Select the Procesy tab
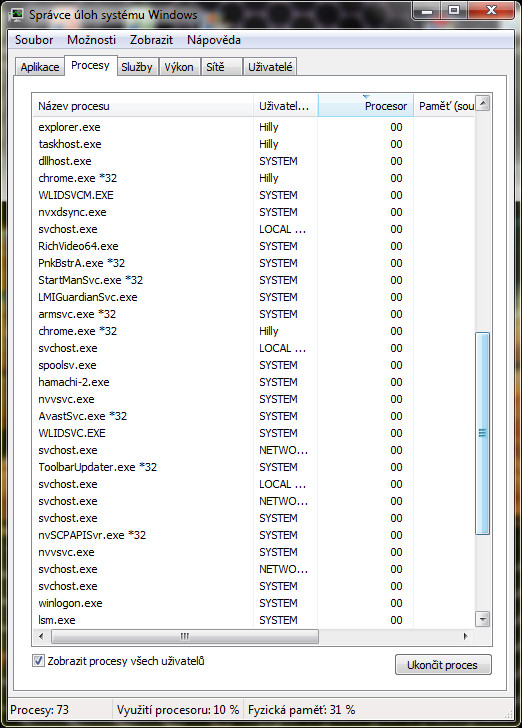Viewport: 522px width, 728px height. click(90, 65)
